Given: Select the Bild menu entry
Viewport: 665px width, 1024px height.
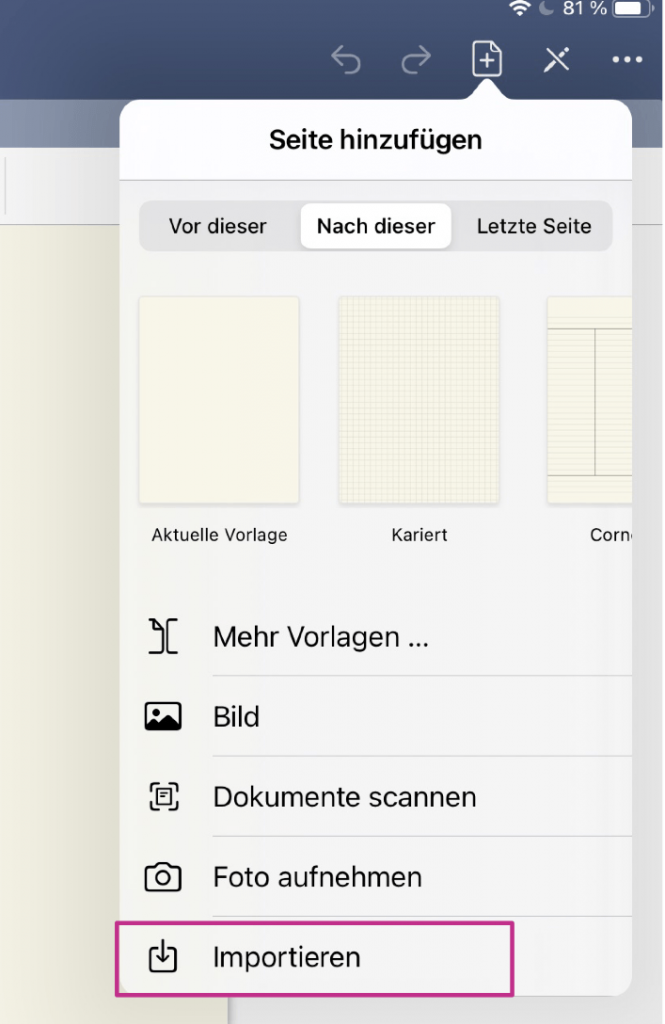Looking at the screenshot, I should 376,716.
